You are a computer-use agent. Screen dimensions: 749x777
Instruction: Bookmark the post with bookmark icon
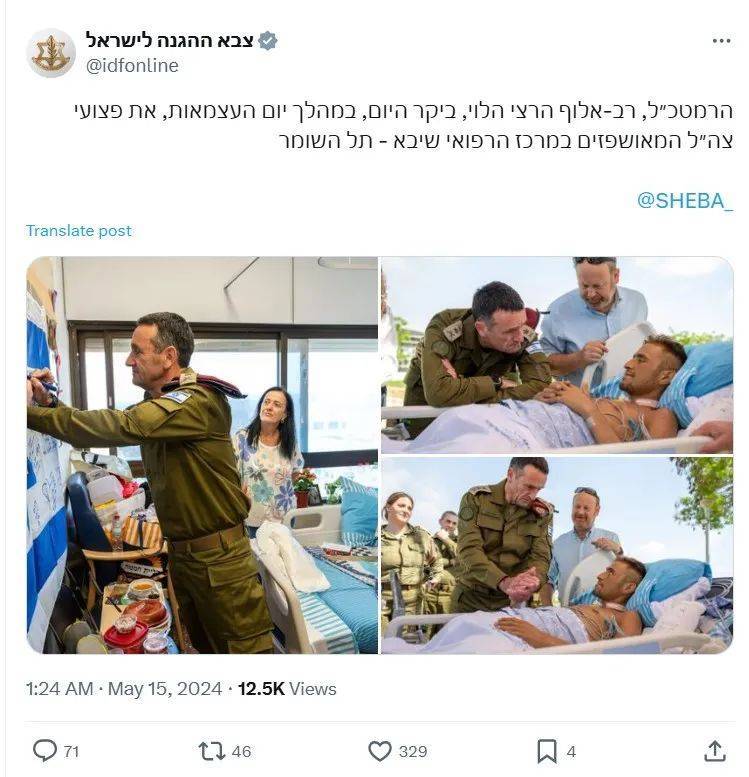(547, 751)
